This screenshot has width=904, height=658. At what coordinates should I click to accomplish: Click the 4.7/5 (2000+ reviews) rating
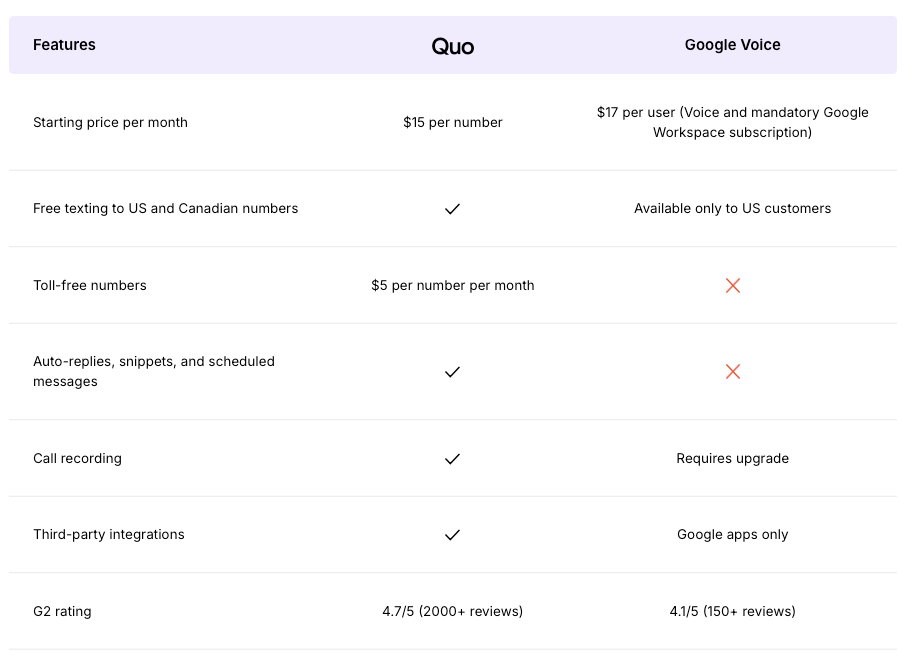453,612
